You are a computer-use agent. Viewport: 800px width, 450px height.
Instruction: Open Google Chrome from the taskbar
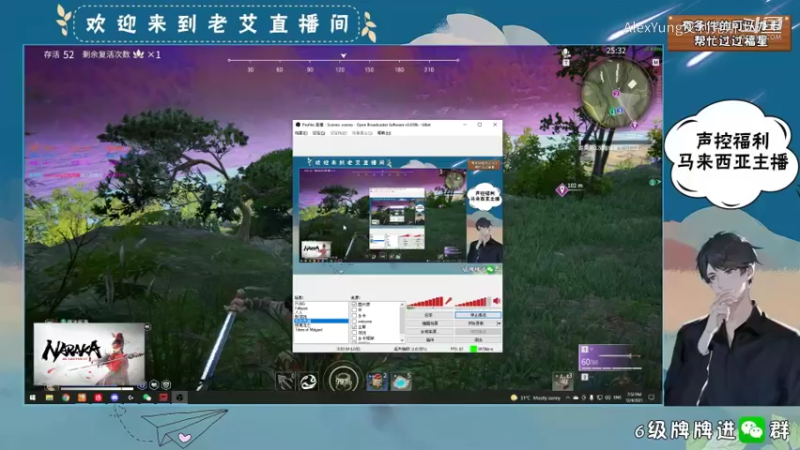[x=66, y=397]
